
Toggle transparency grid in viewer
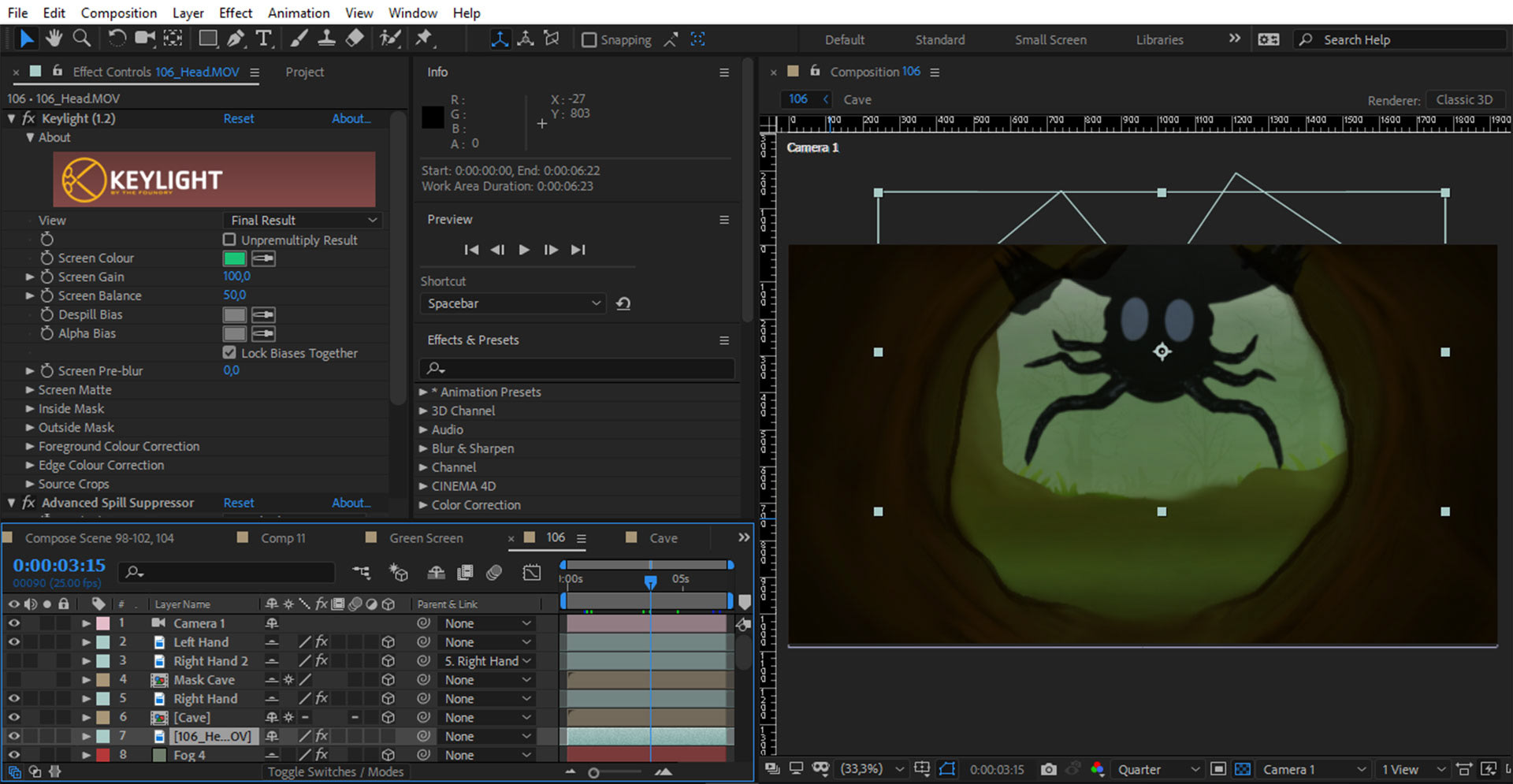point(1243,769)
